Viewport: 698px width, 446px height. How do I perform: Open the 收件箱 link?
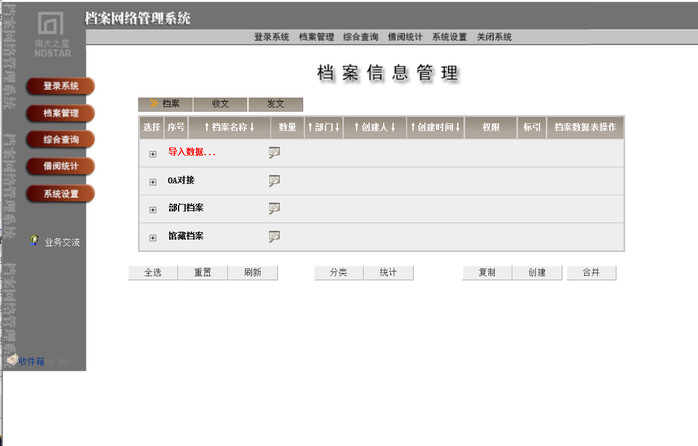pos(31,361)
